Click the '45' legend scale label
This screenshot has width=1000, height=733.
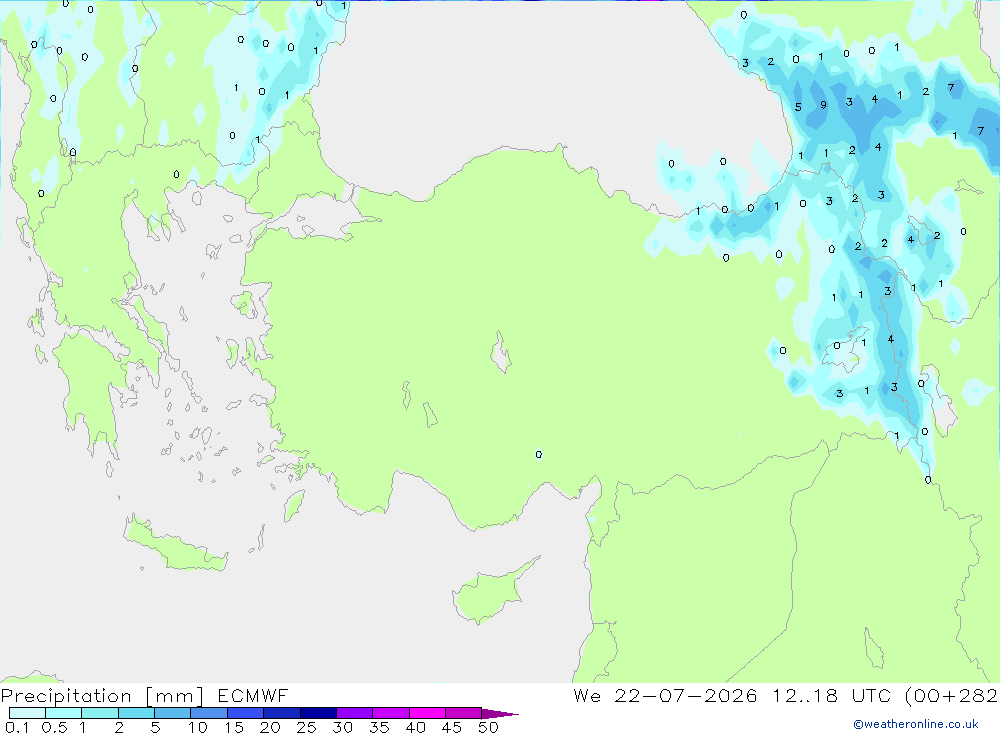click(452, 727)
